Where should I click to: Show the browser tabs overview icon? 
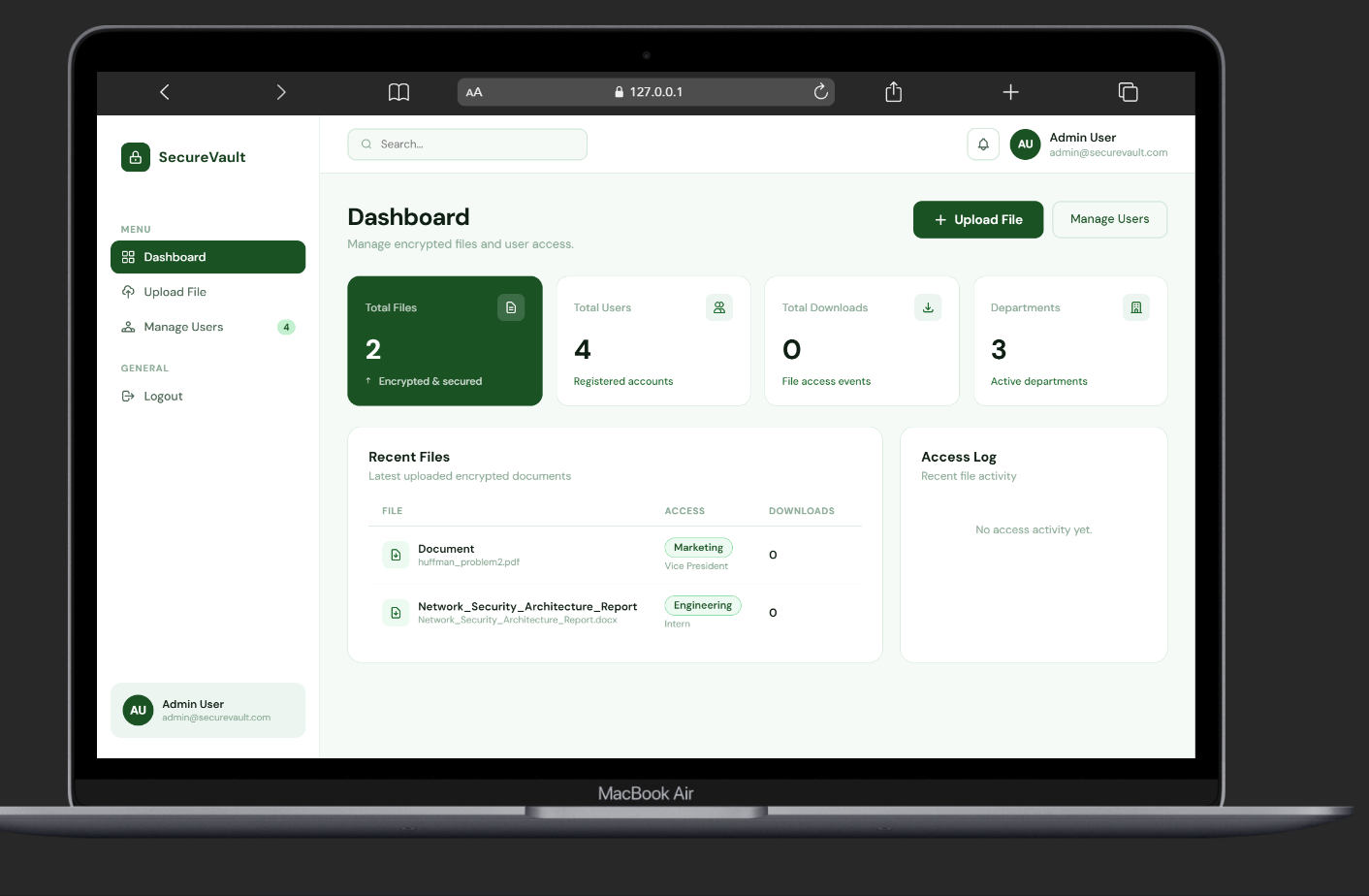coord(1128,92)
